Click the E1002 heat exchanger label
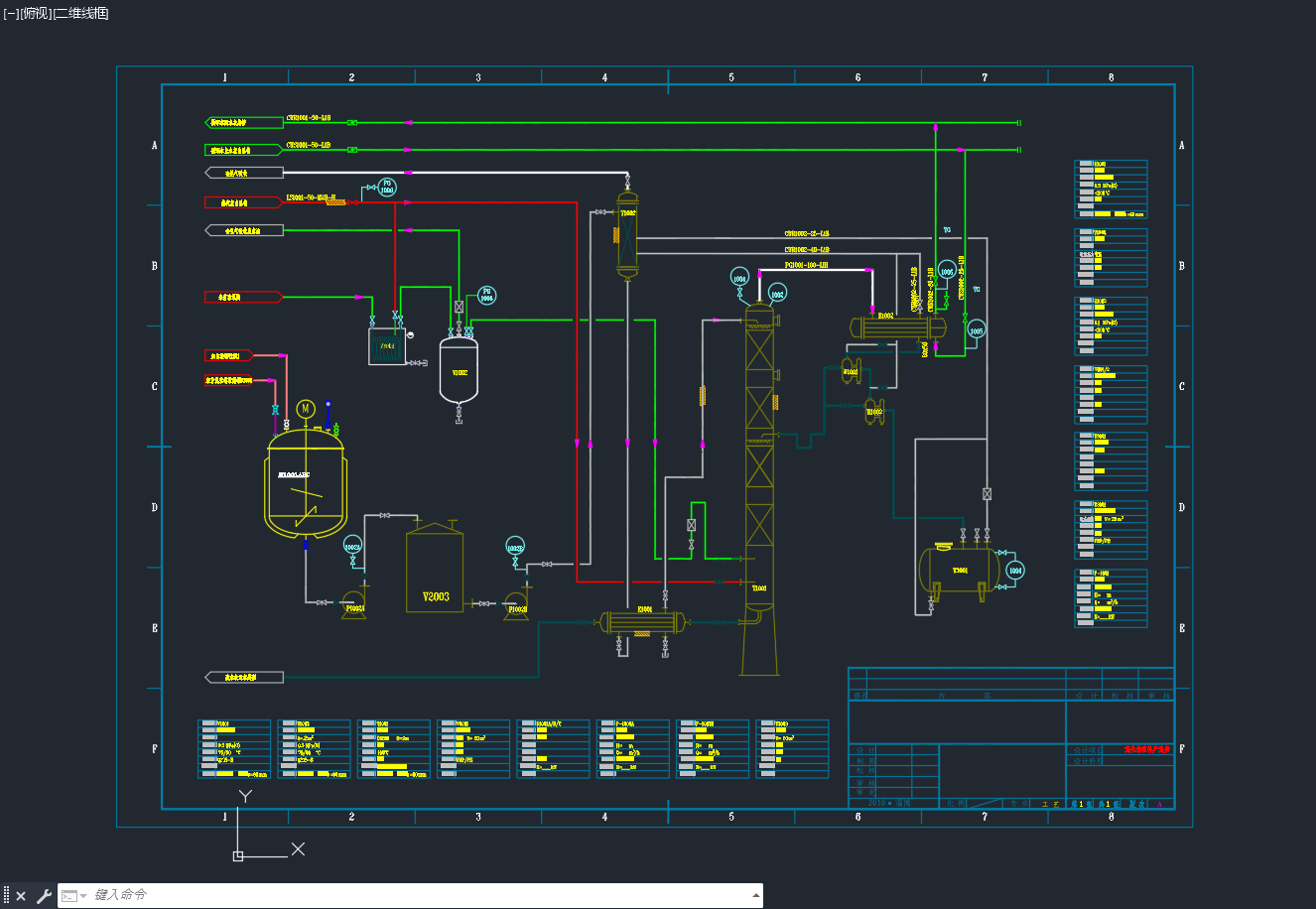Viewport: 1316px width, 909px height. tap(885, 316)
